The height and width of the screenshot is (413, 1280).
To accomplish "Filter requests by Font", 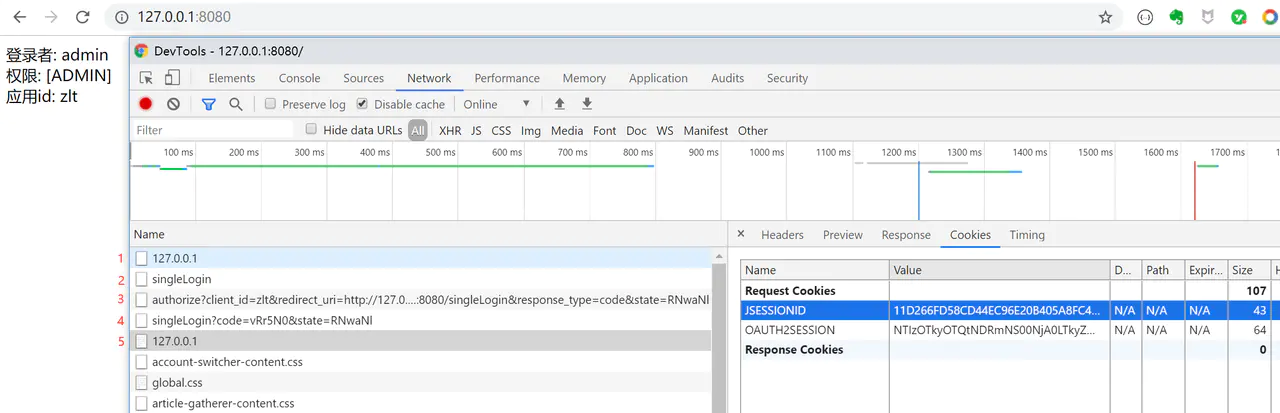I will (604, 130).
